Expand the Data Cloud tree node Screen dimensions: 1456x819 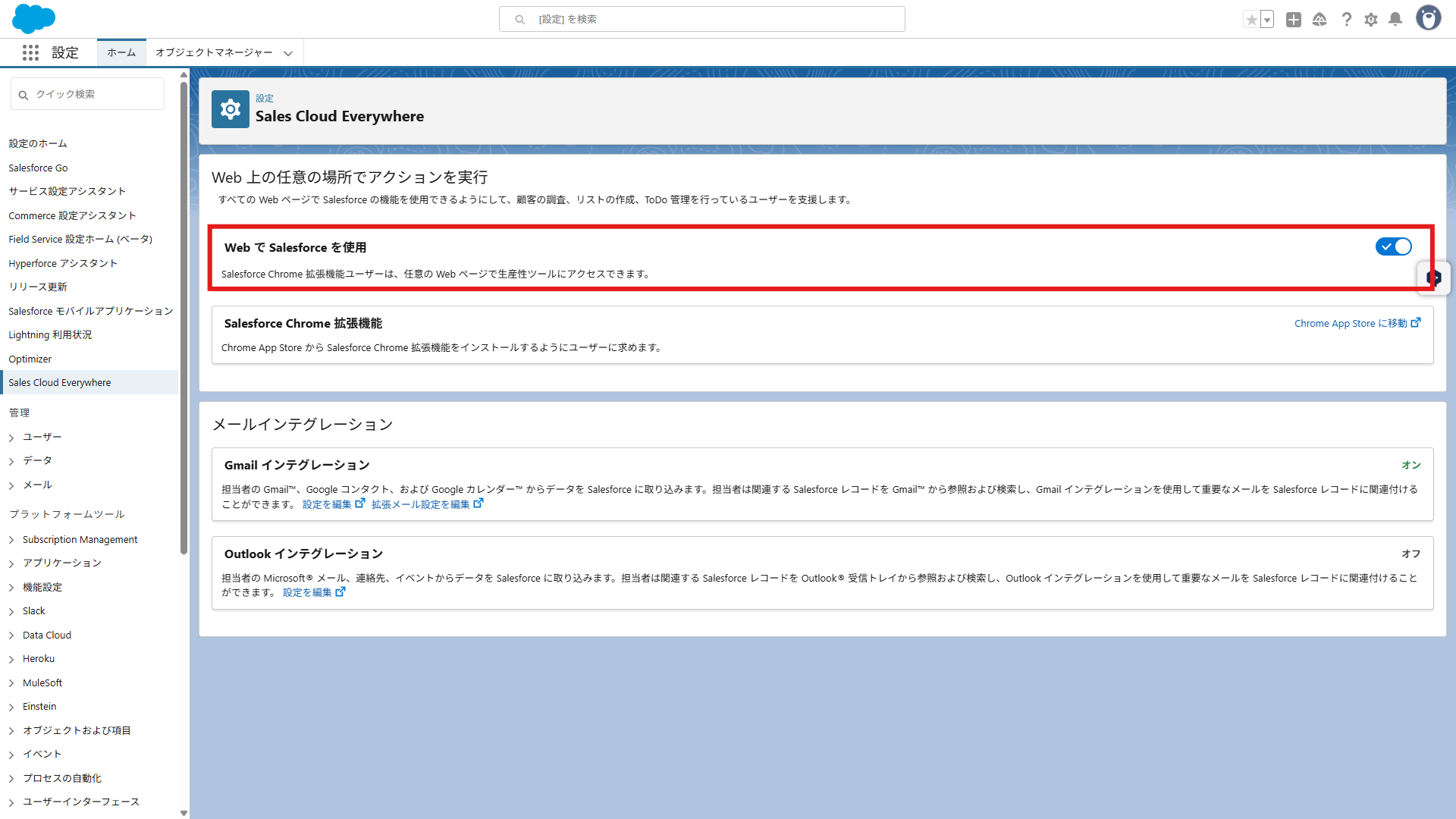click(x=11, y=635)
